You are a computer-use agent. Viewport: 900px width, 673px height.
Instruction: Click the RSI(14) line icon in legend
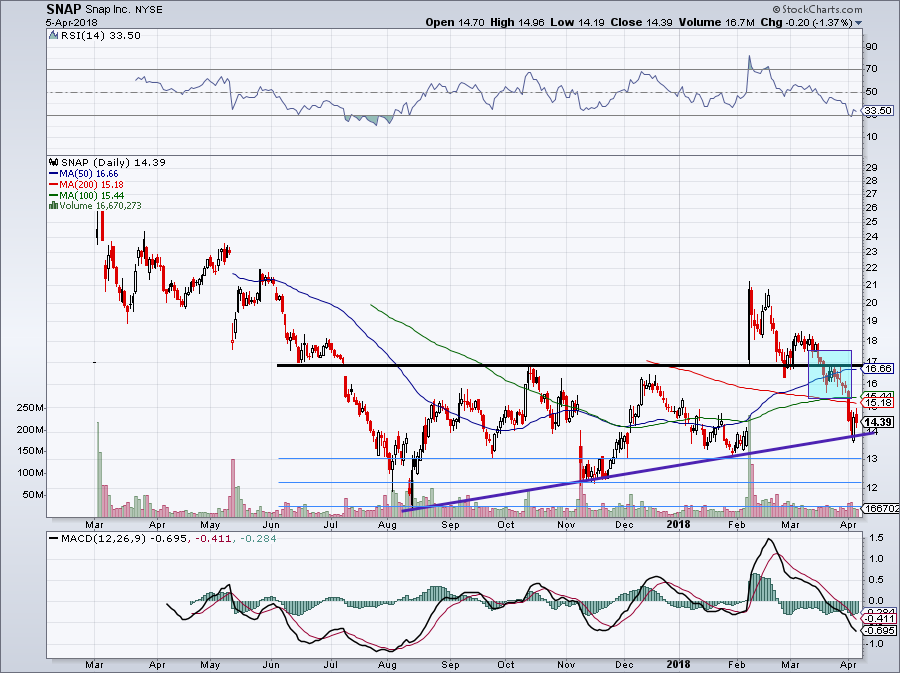coord(53,35)
